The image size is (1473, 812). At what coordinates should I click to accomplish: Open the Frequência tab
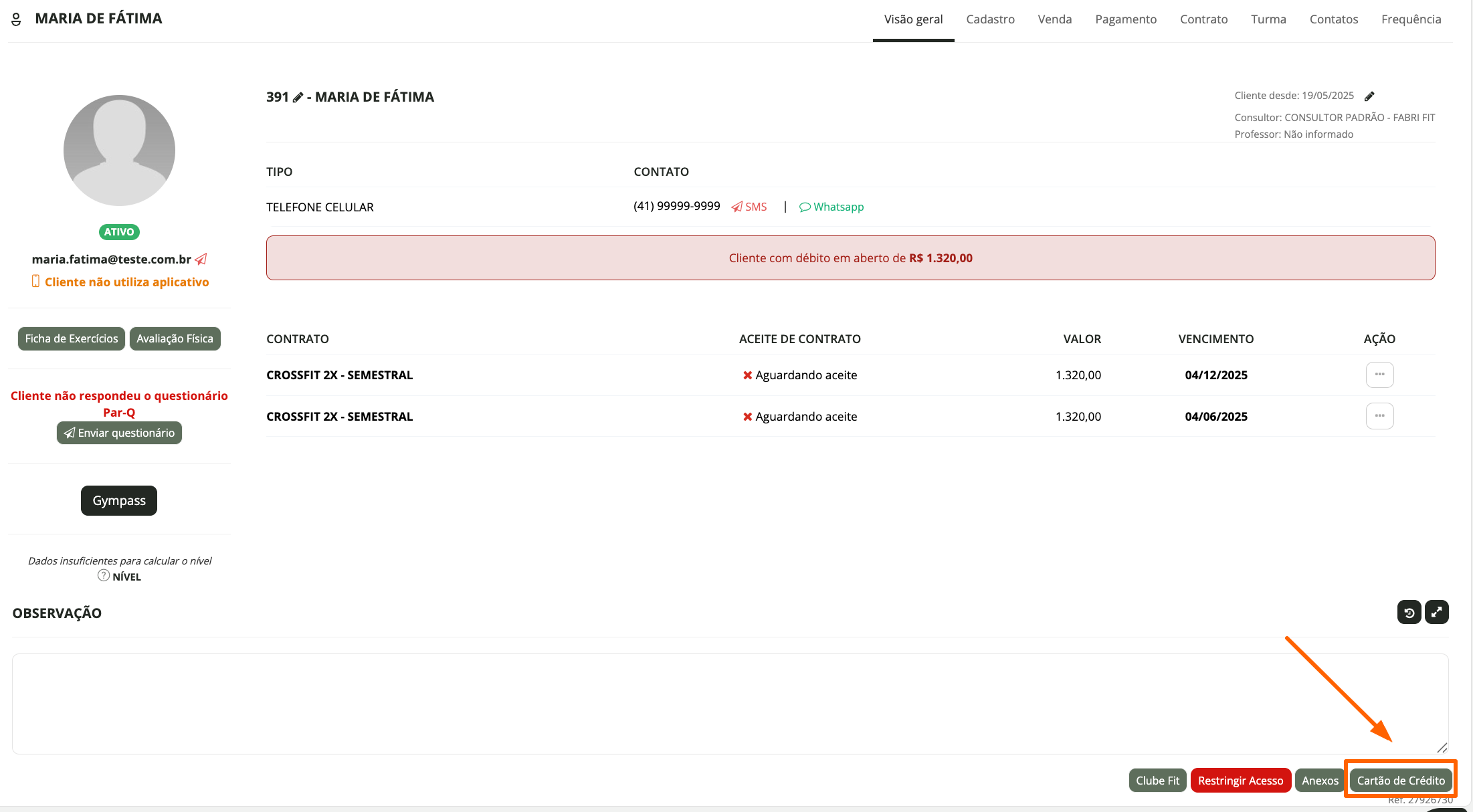coord(1411,19)
